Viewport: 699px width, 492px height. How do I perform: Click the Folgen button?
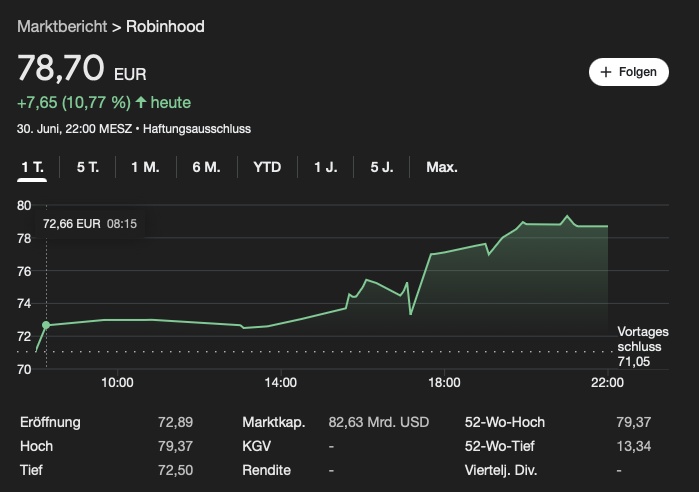629,72
